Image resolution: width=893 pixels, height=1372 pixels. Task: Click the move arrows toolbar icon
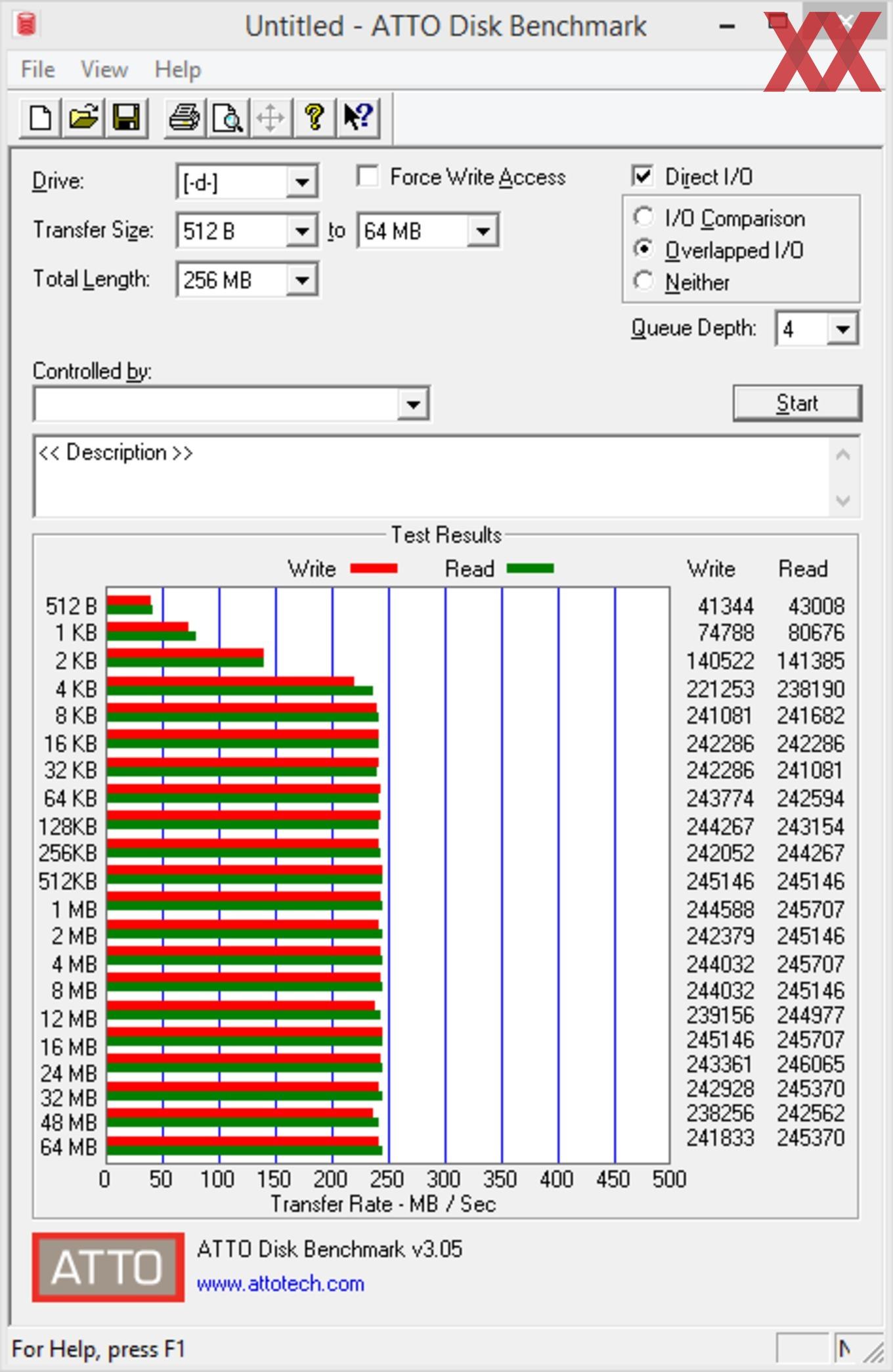[271, 118]
